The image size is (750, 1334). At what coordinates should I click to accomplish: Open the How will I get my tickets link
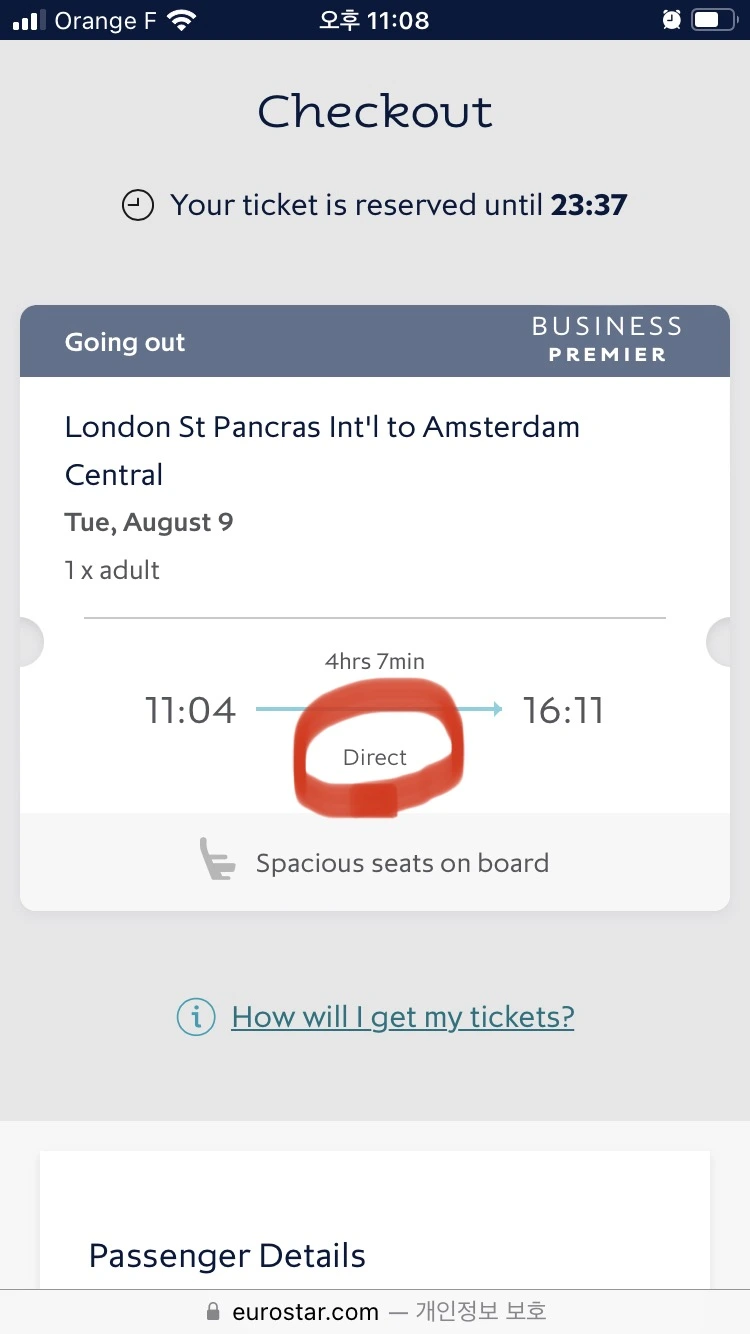click(402, 1017)
